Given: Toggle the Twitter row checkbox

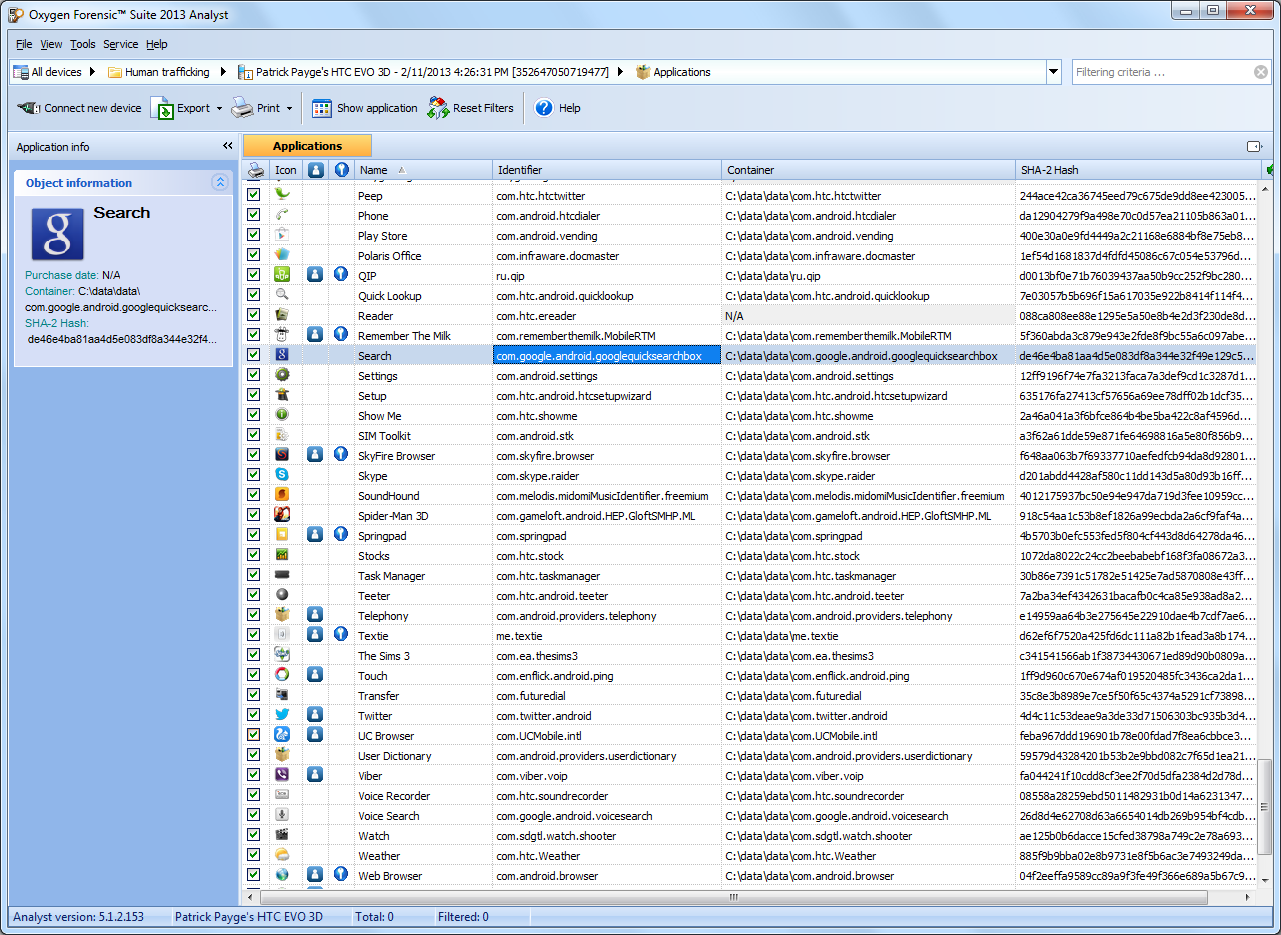Looking at the screenshot, I should (x=254, y=715).
